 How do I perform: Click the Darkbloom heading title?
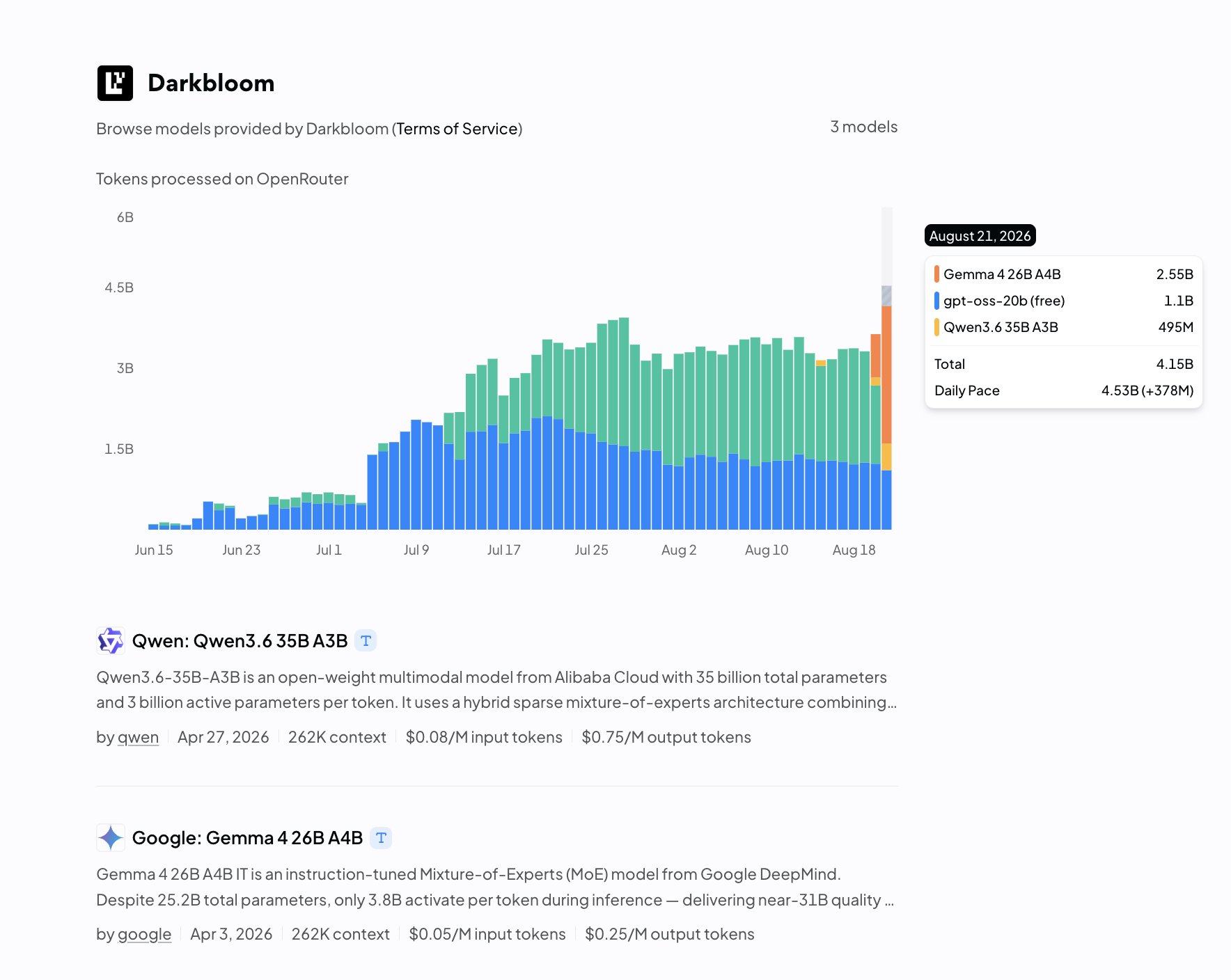(211, 83)
